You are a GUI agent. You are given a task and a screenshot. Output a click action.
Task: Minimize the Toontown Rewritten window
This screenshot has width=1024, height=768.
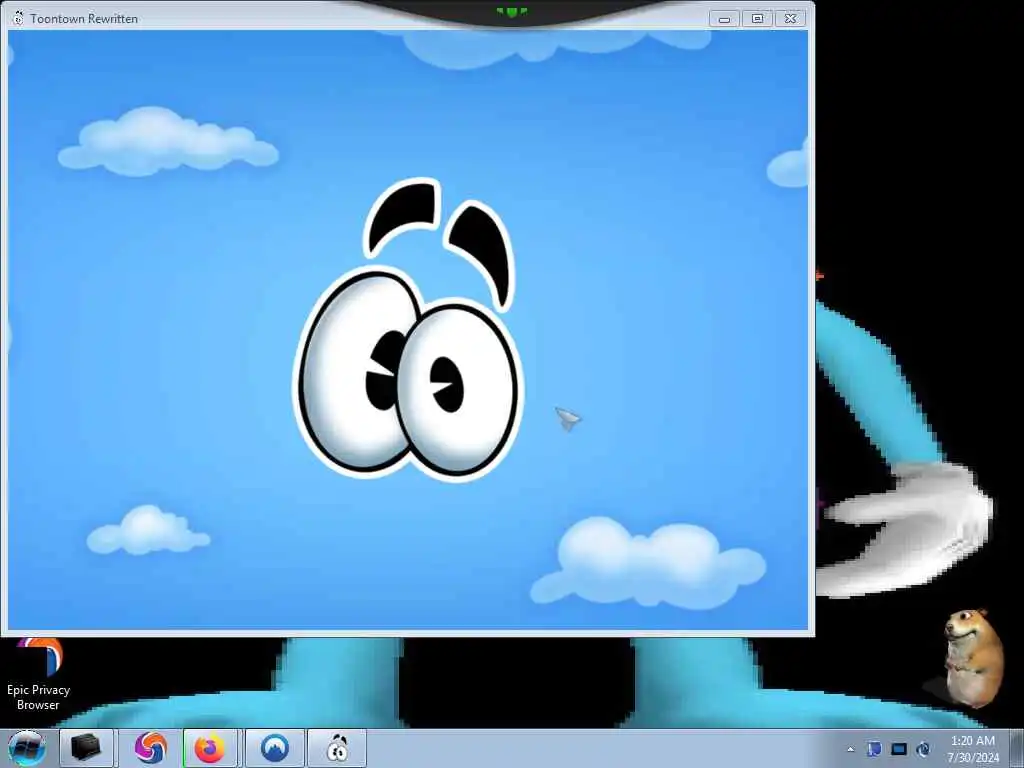click(x=724, y=19)
